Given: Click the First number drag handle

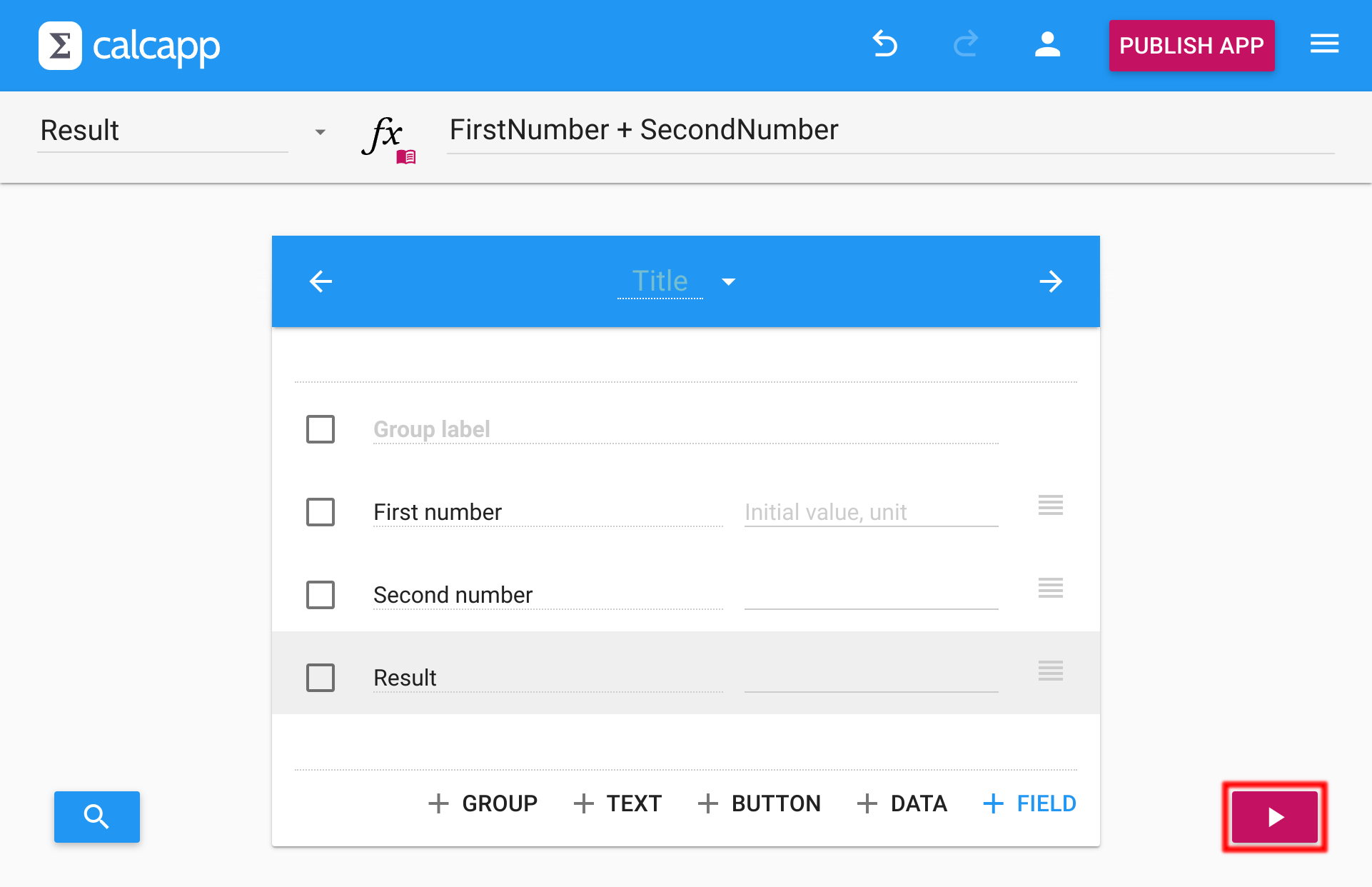Looking at the screenshot, I should pos(1050,505).
